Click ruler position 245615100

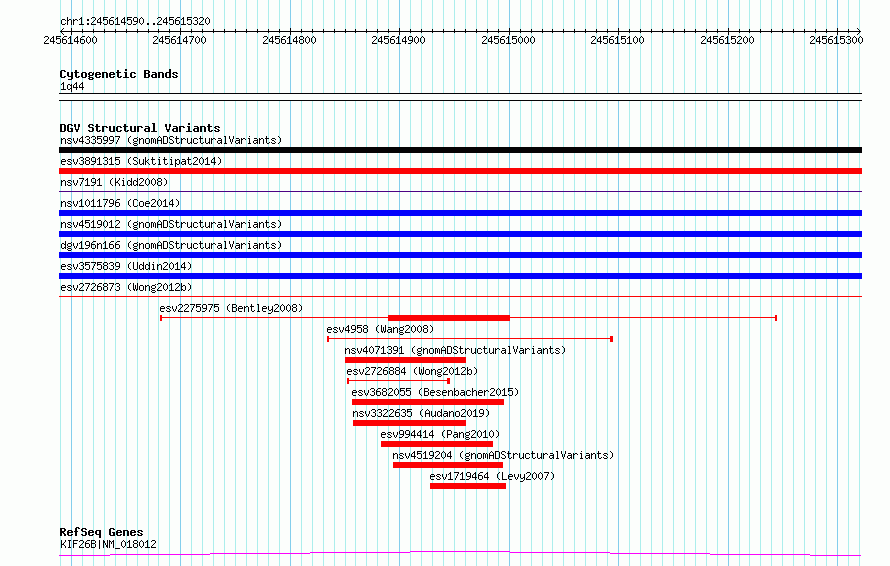point(618,40)
